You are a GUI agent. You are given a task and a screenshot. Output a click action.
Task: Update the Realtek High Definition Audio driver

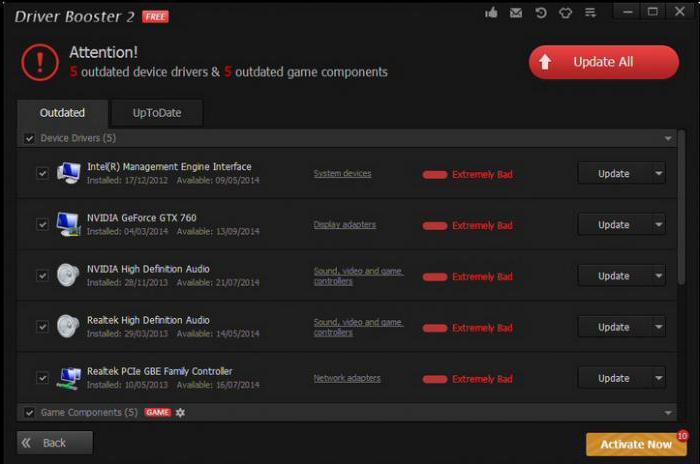tap(614, 327)
